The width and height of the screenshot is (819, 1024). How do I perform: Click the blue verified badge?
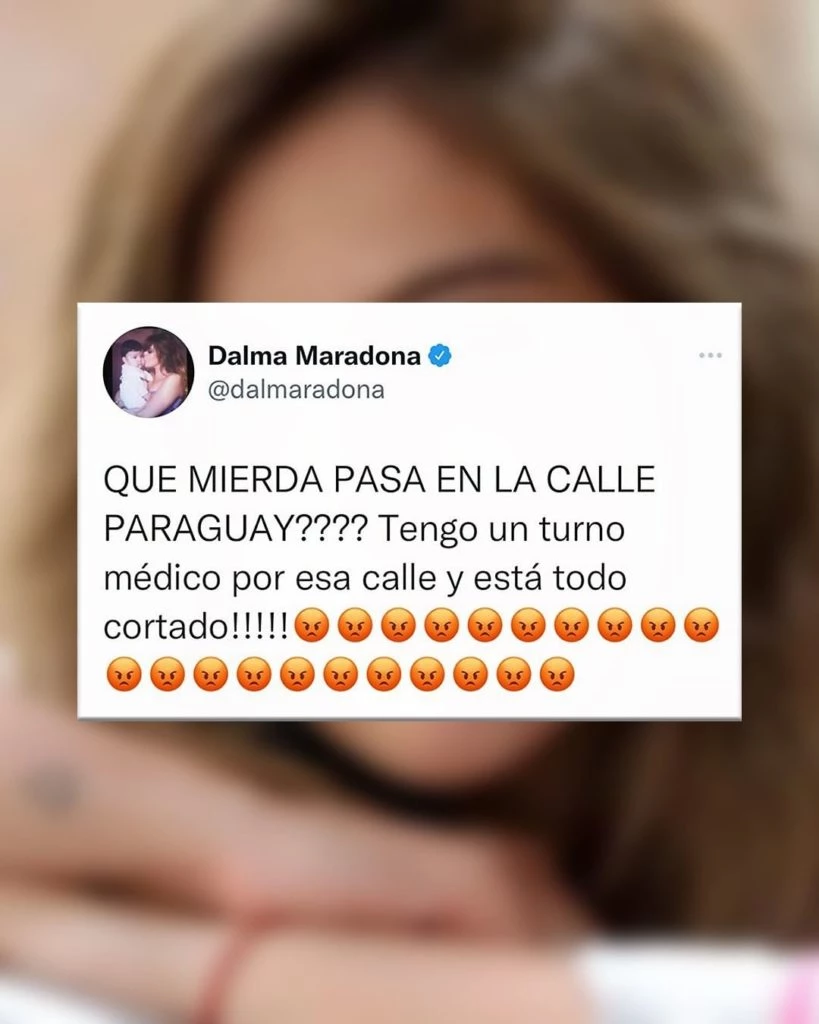pos(440,356)
